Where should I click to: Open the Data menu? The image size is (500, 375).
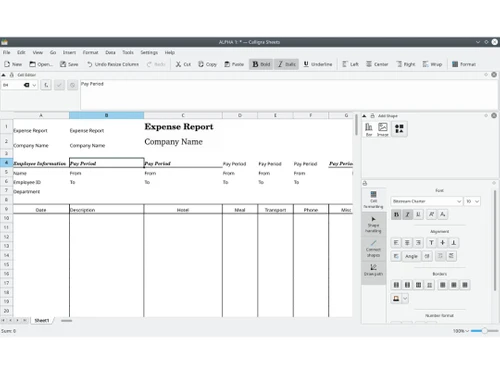tap(110, 52)
